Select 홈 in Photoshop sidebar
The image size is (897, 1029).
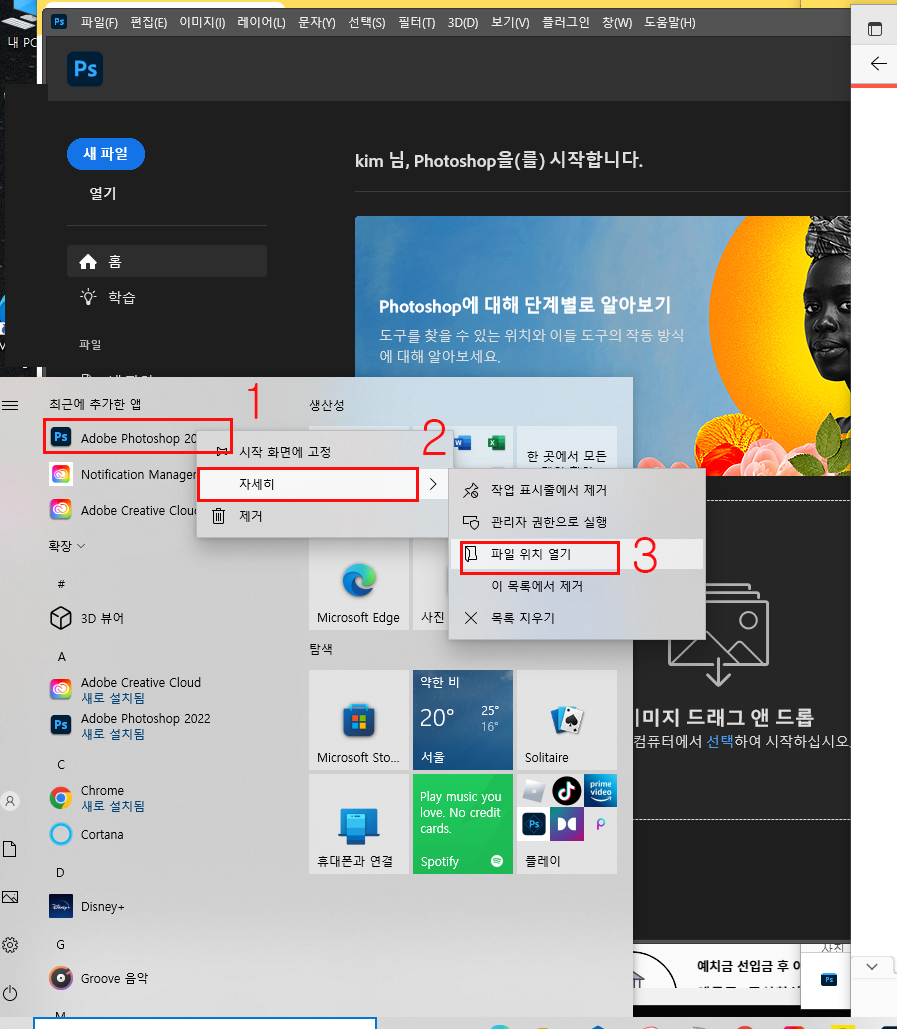tap(167, 261)
